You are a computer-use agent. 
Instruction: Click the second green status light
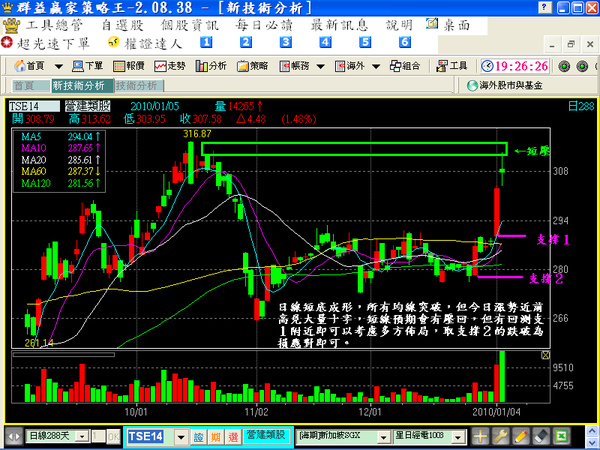click(582, 67)
